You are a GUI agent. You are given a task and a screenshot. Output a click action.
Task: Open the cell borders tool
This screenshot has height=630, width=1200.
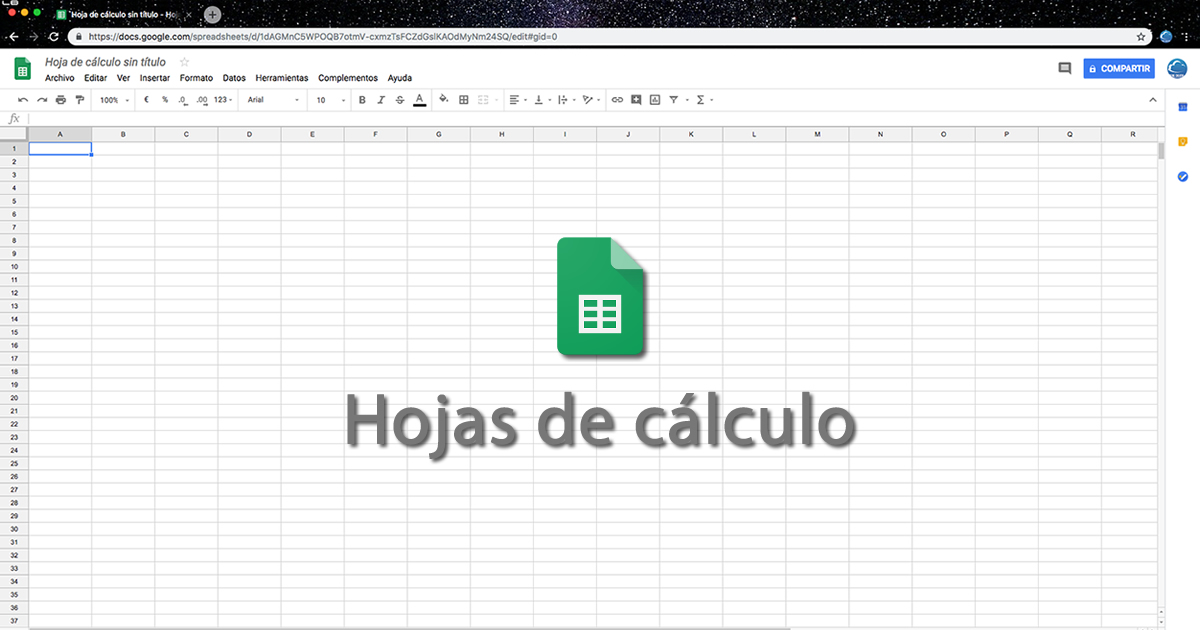(463, 100)
